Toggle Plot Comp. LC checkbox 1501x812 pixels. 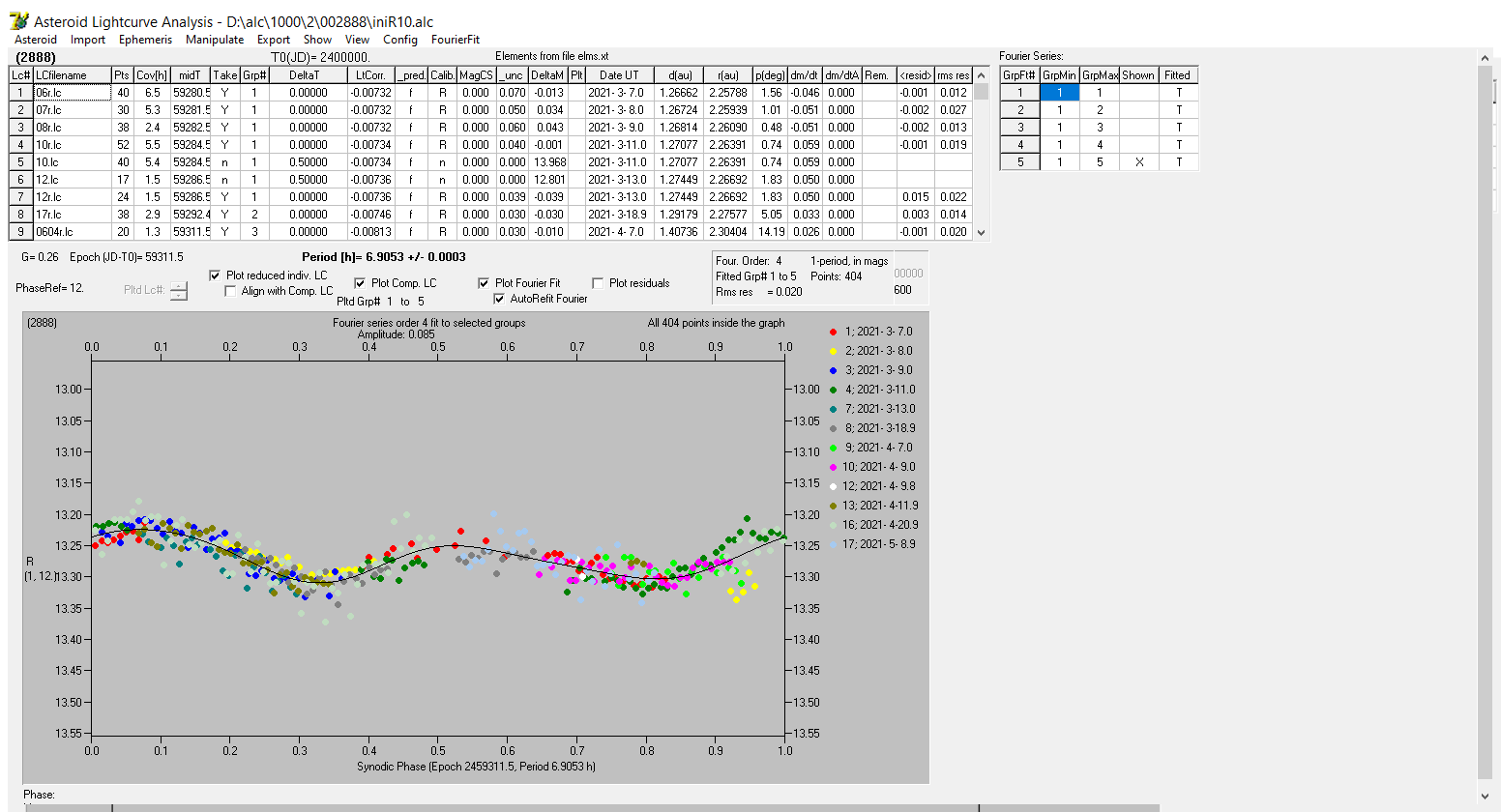[360, 283]
